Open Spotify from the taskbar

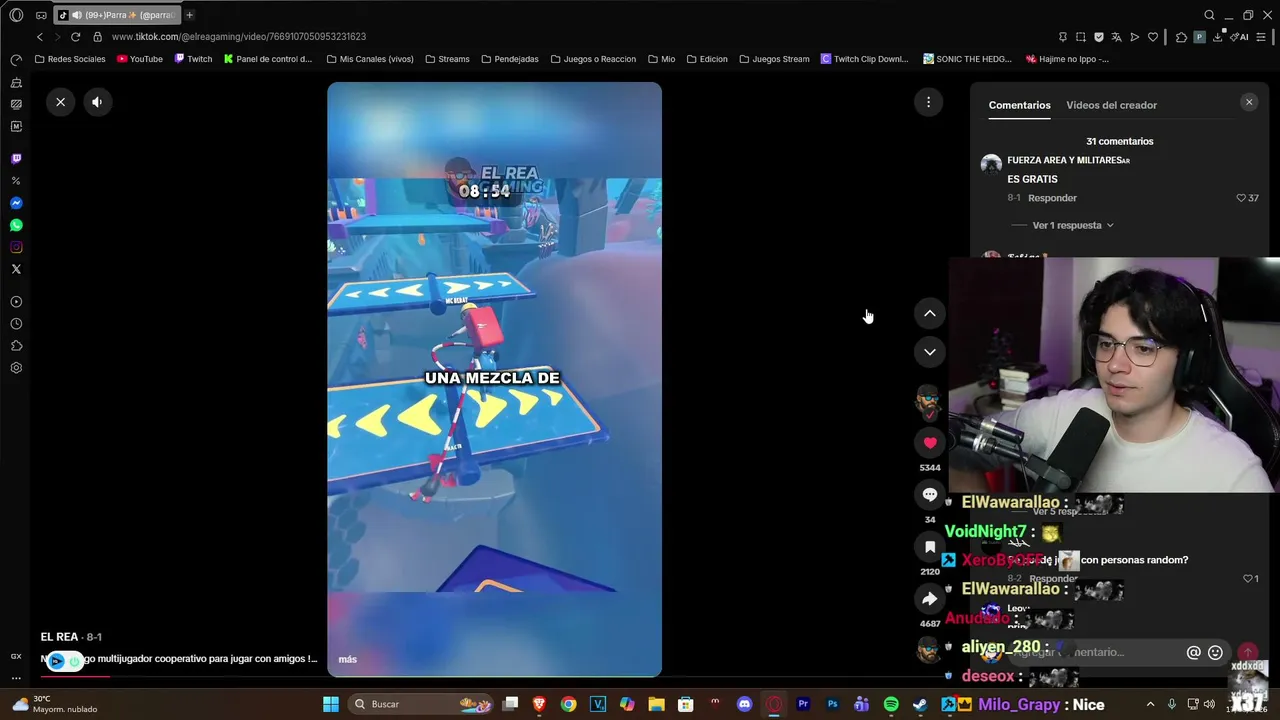(891, 704)
